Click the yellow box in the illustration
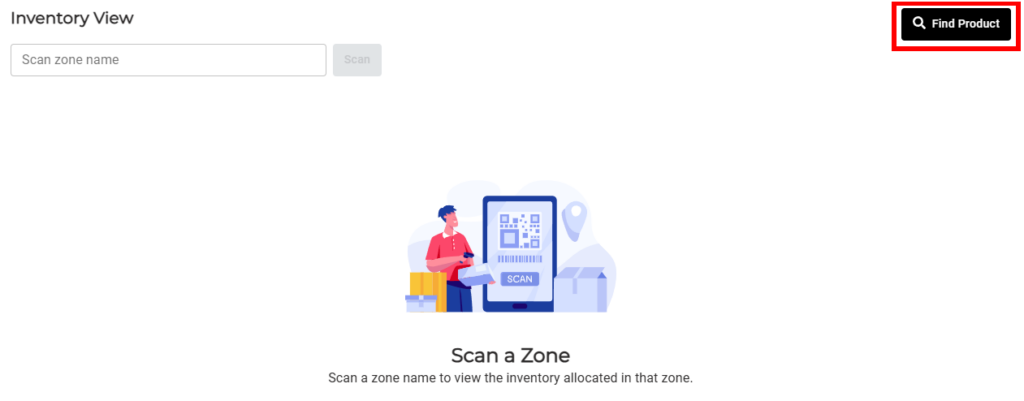This screenshot has height=401, width=1024. point(428,291)
